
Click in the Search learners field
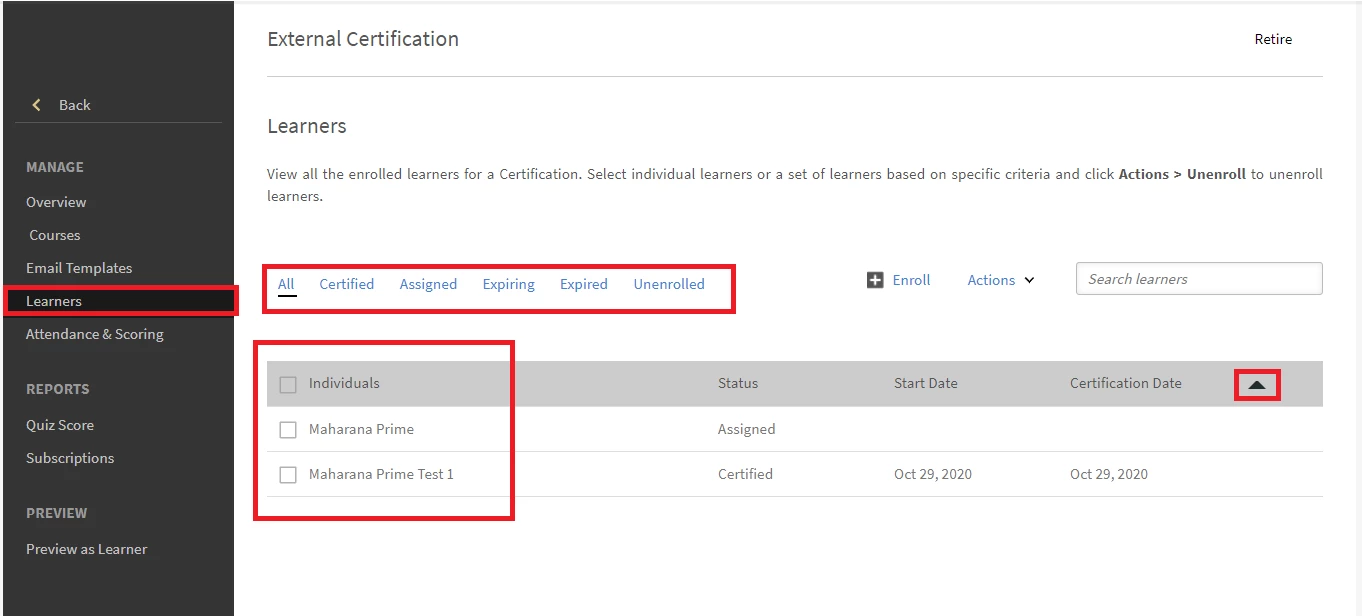tap(1198, 279)
